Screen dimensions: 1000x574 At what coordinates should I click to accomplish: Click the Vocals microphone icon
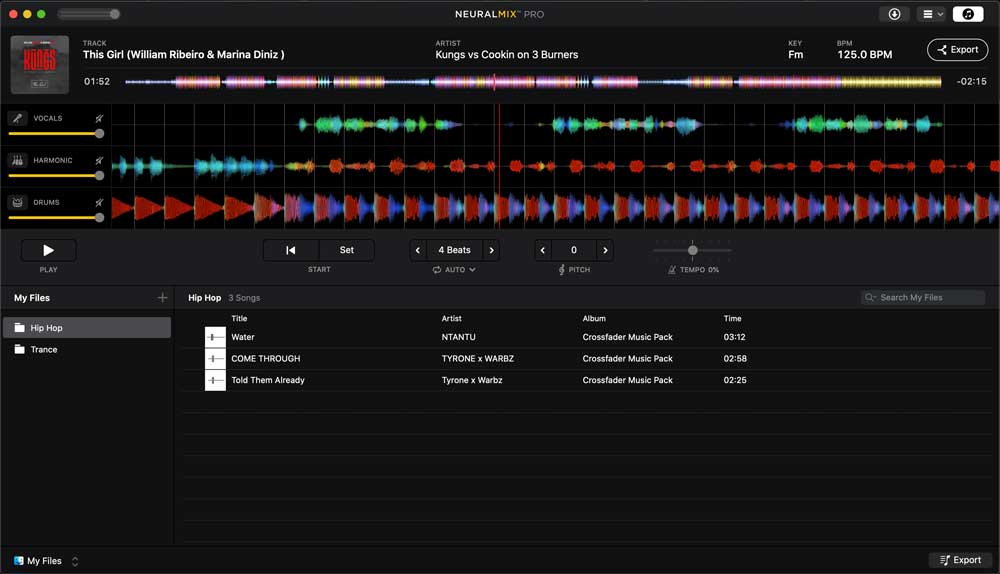17,118
